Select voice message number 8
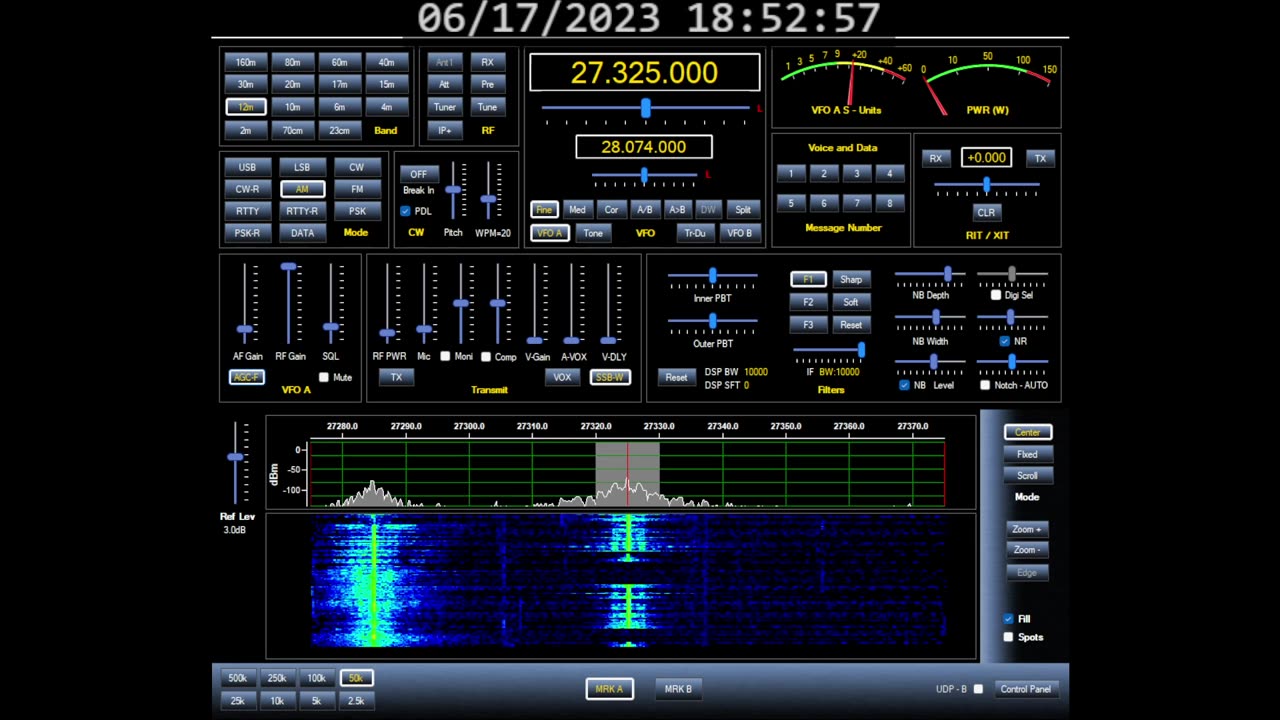 (x=889, y=203)
